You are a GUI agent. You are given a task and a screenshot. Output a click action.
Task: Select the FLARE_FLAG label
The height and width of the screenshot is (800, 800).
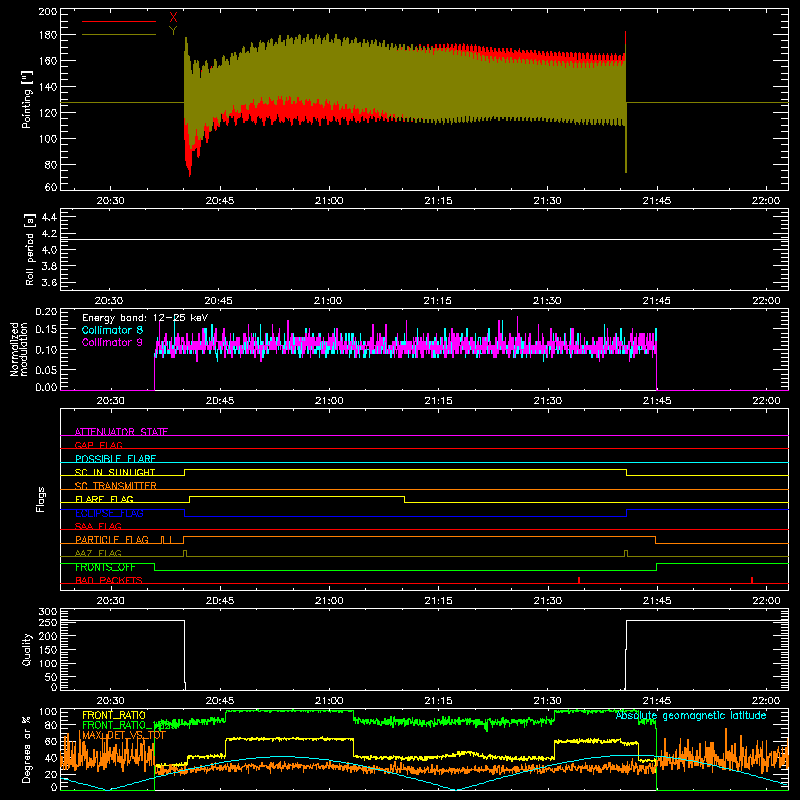click(104, 499)
